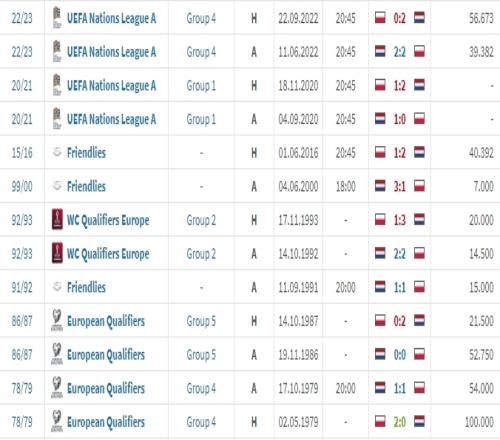This screenshot has height=440, width=500.
Task: Open the Group 1 link for 04.09.2020
Action: pos(201,119)
